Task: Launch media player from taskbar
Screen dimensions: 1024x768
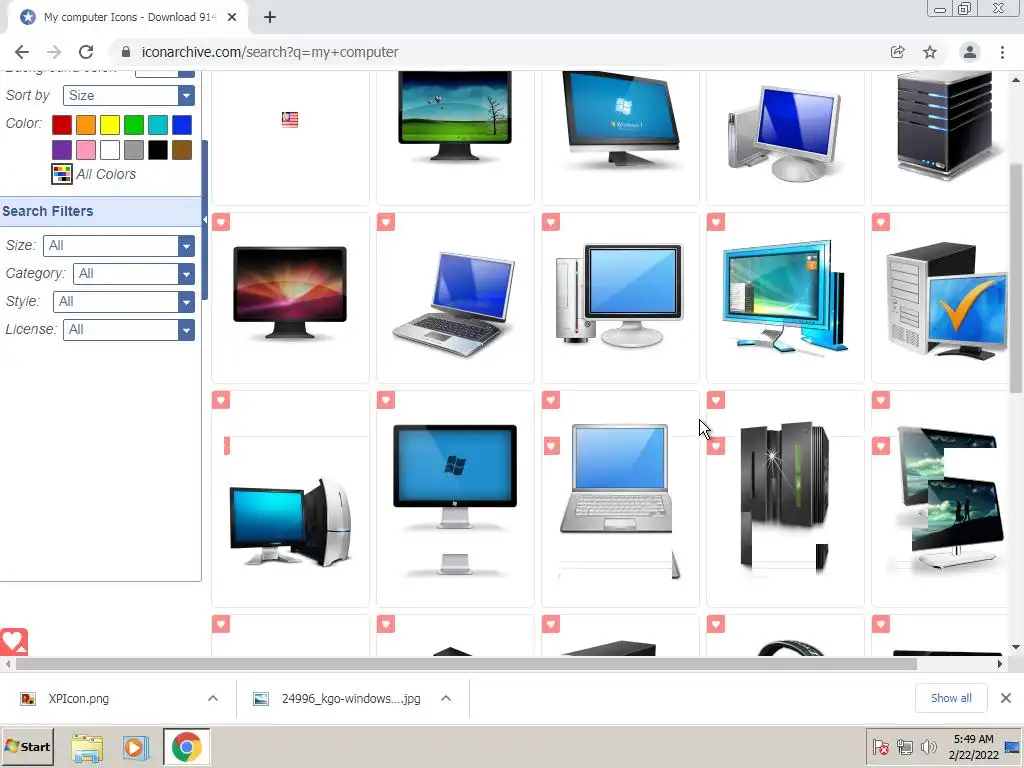Action: [135, 747]
